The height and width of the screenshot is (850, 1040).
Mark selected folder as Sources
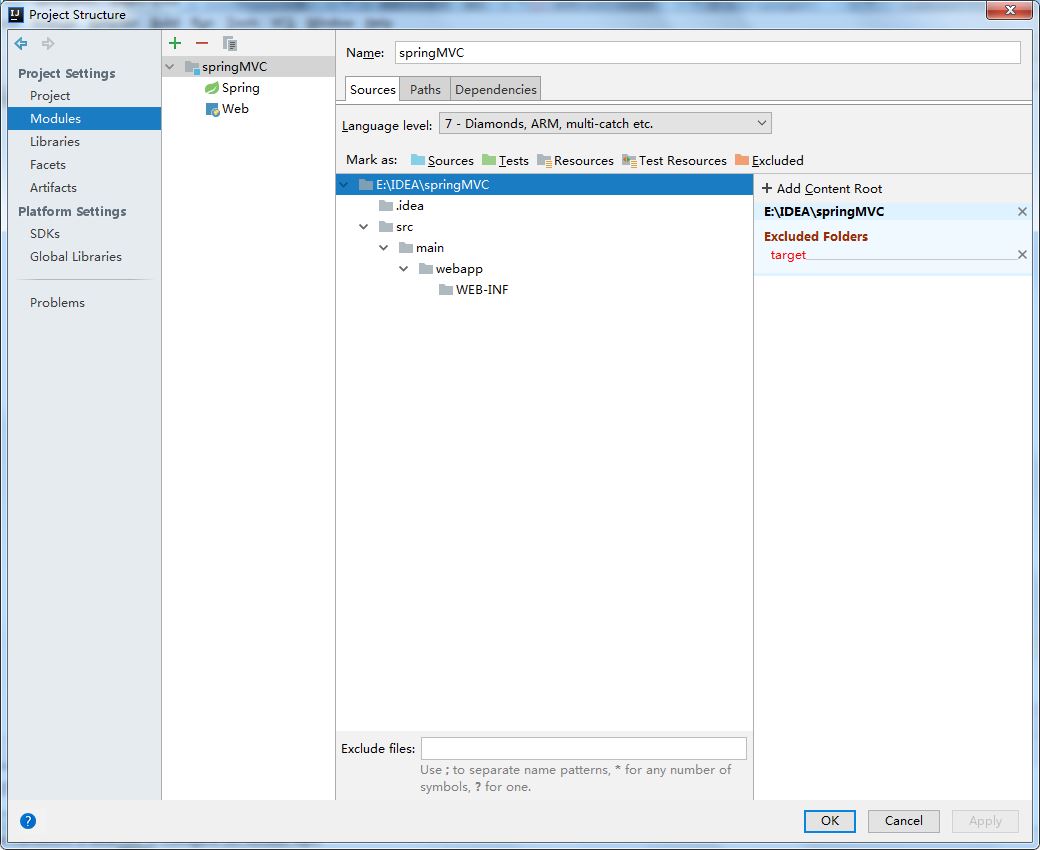(442, 160)
